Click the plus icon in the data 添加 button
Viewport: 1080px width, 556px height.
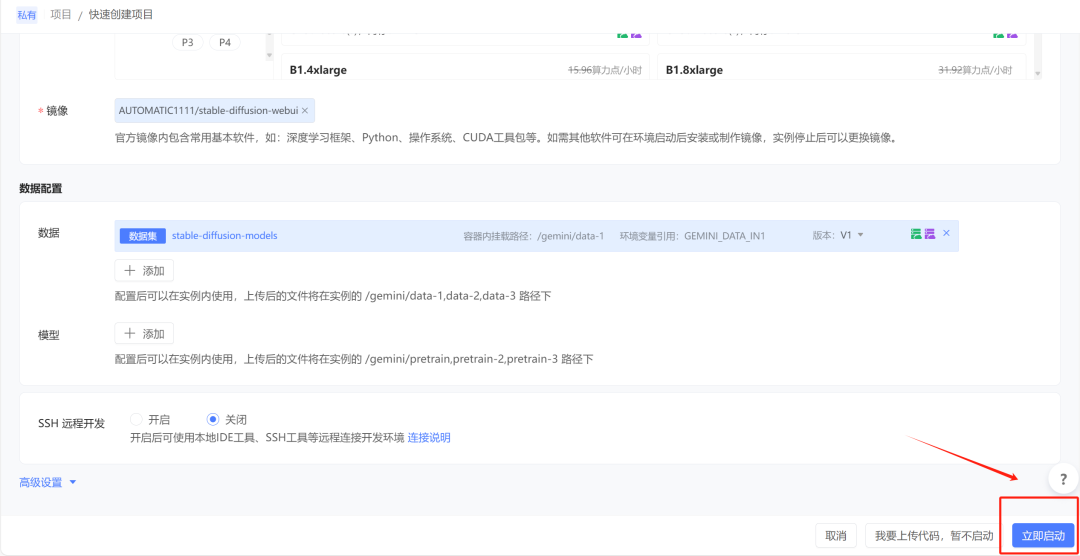(129, 271)
